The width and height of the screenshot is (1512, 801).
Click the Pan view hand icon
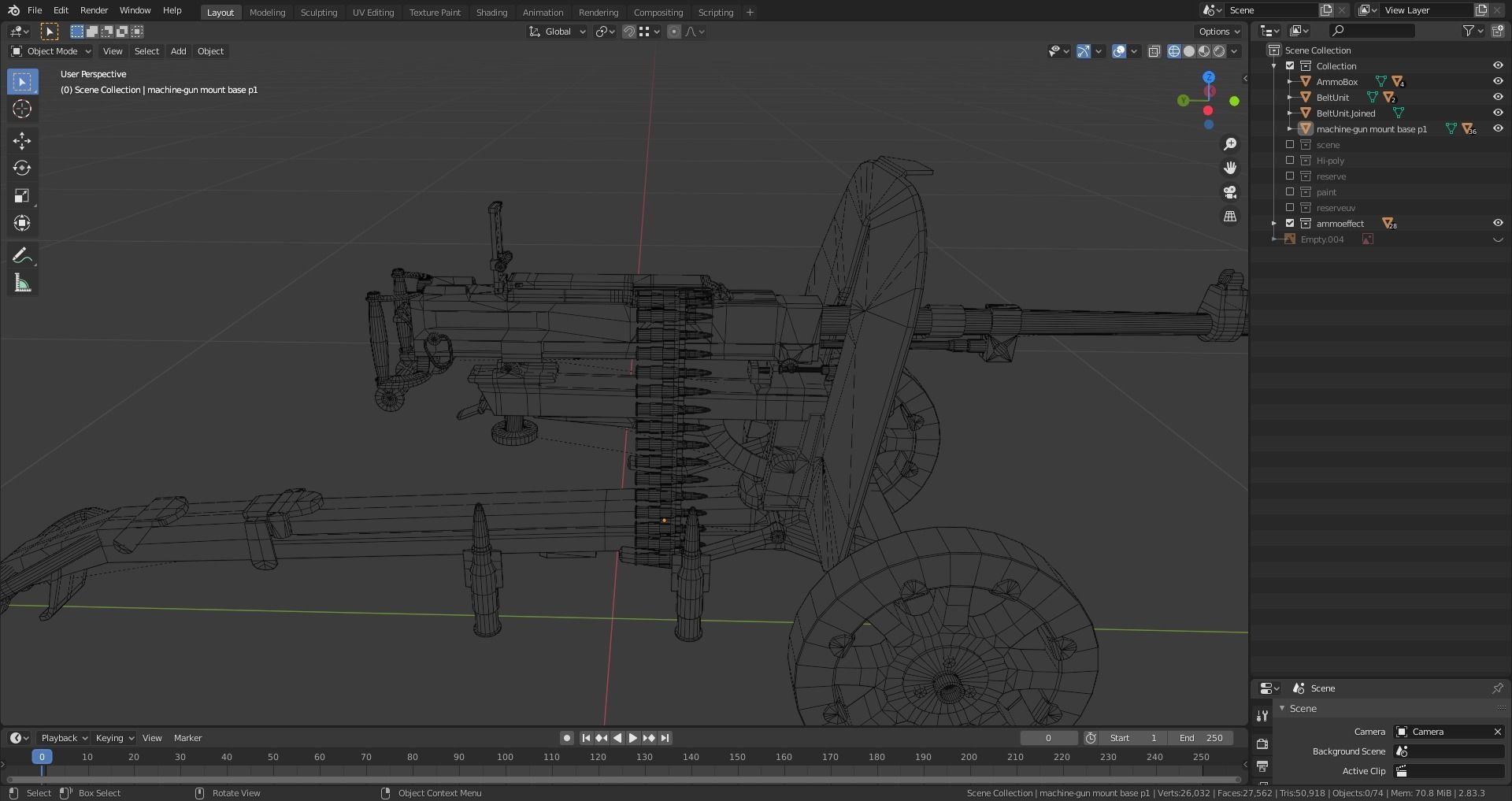tap(1230, 168)
